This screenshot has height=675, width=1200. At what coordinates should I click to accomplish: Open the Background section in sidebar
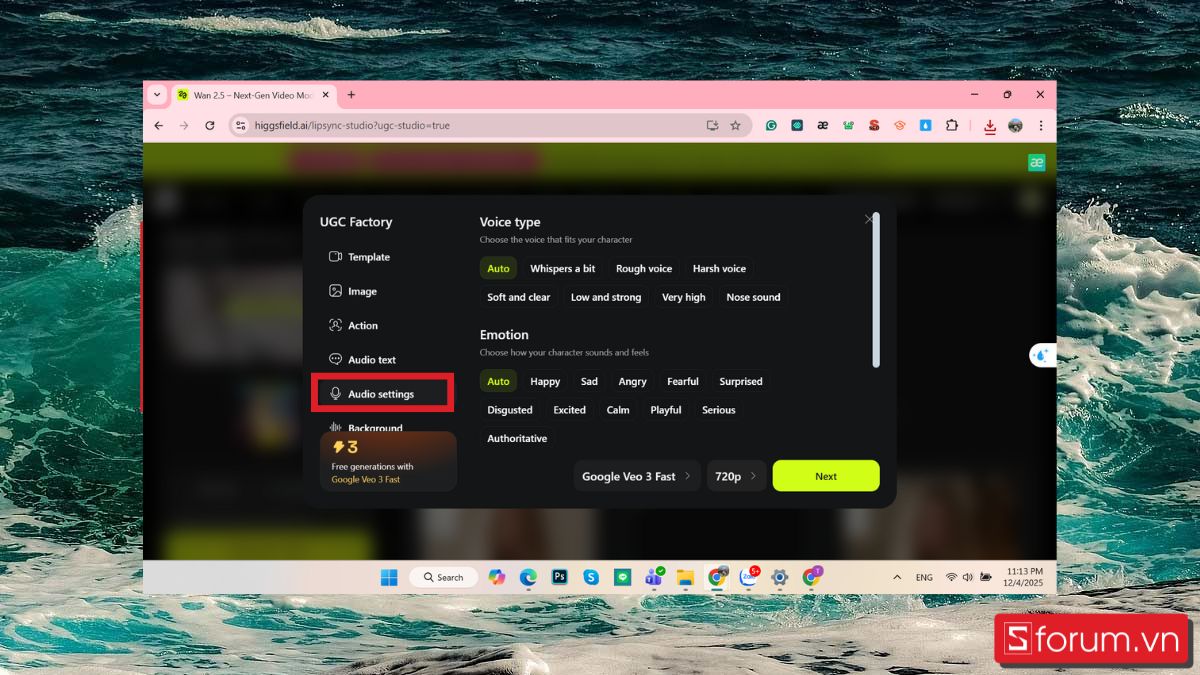coord(365,427)
